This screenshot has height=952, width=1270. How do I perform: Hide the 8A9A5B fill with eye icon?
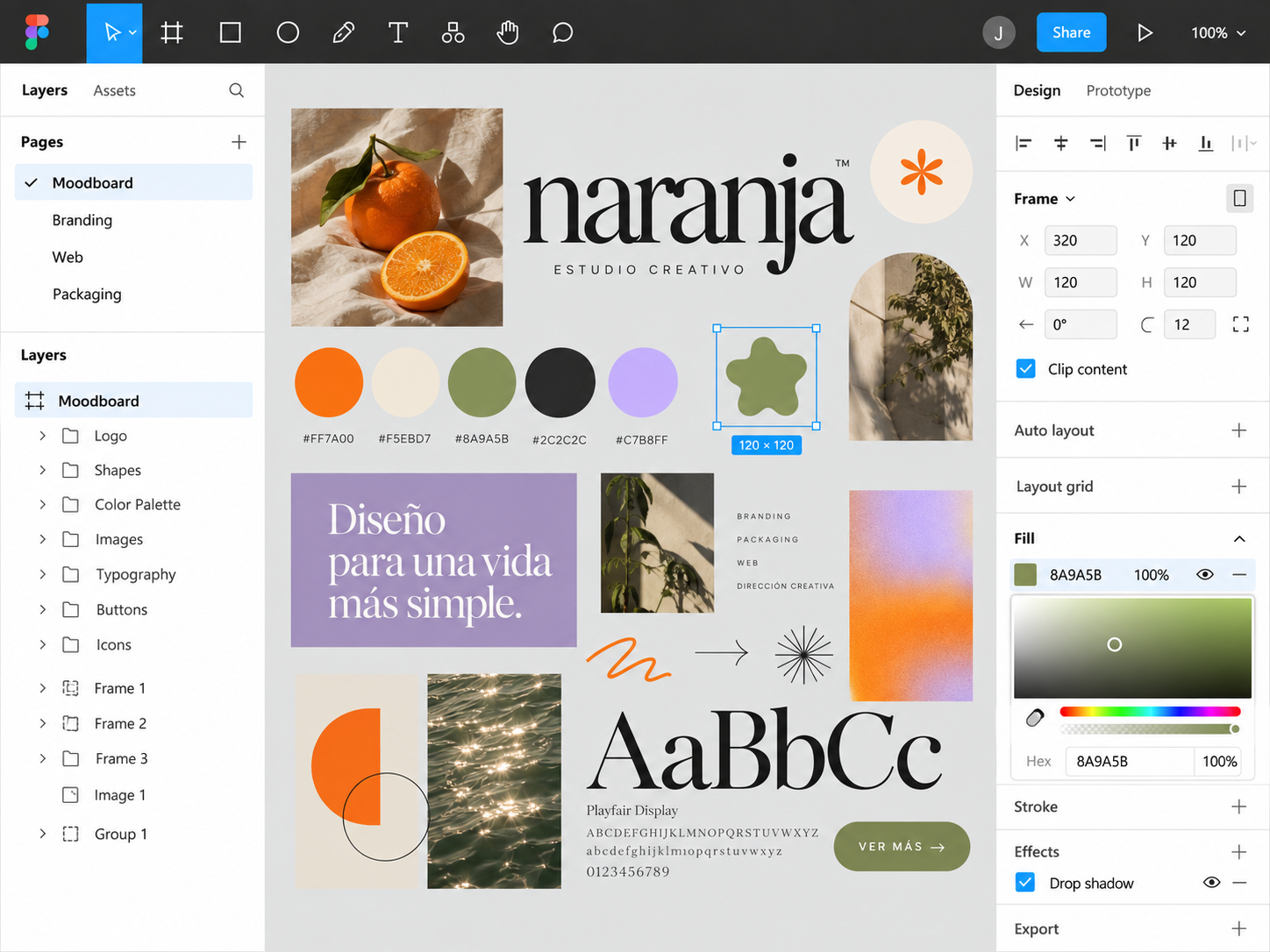(x=1205, y=574)
